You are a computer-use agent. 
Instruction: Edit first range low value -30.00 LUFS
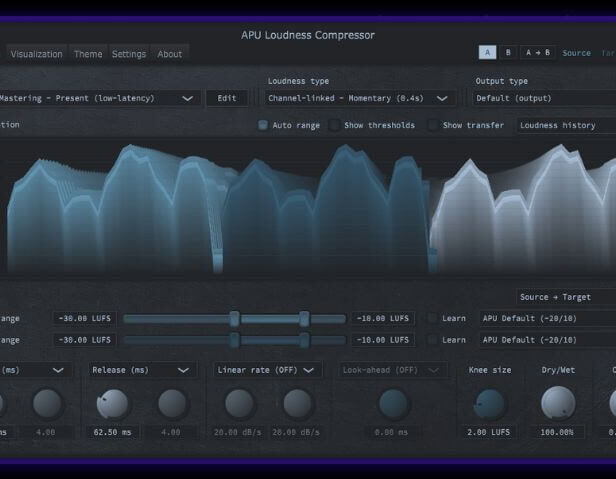(x=84, y=318)
